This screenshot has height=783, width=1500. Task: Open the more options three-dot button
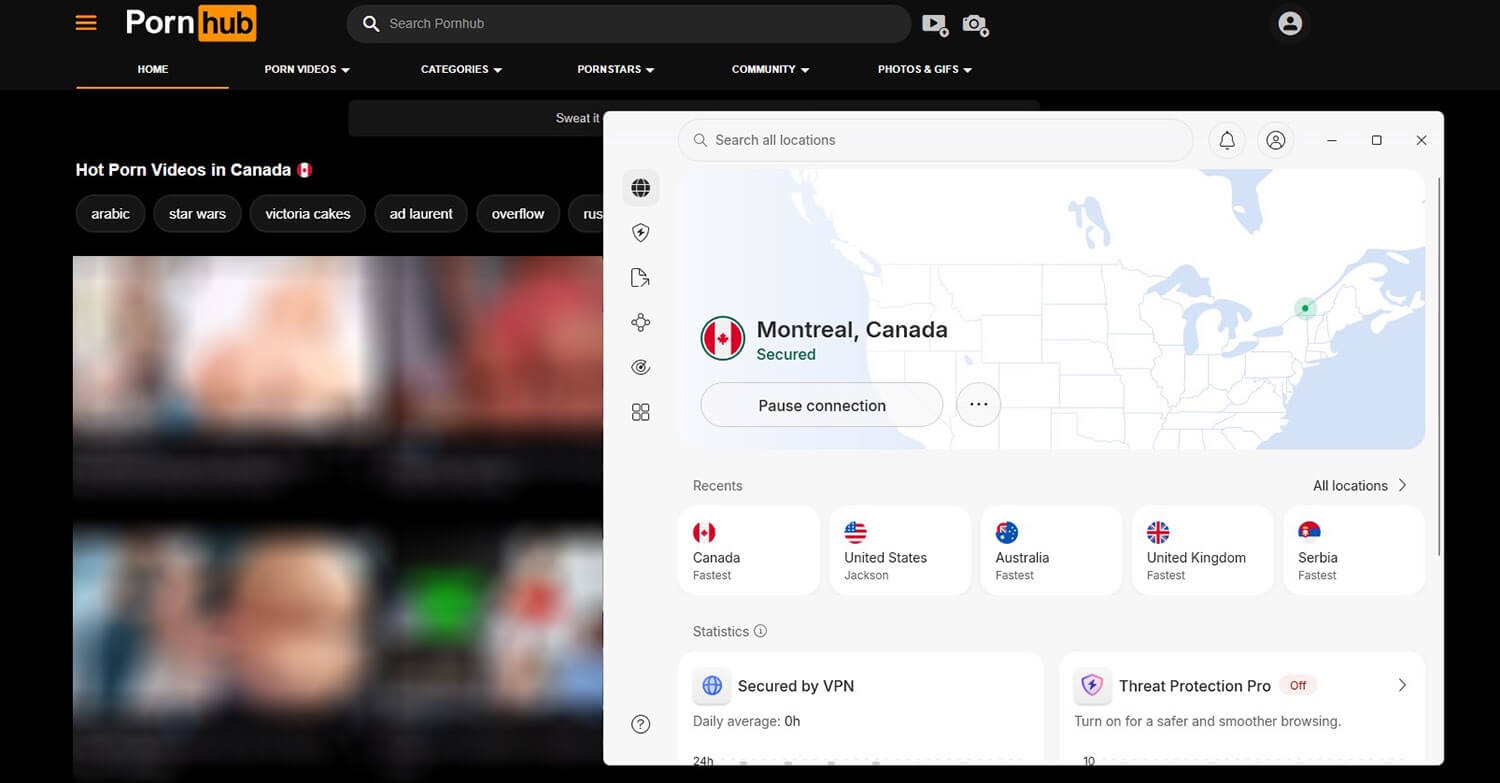click(x=978, y=405)
